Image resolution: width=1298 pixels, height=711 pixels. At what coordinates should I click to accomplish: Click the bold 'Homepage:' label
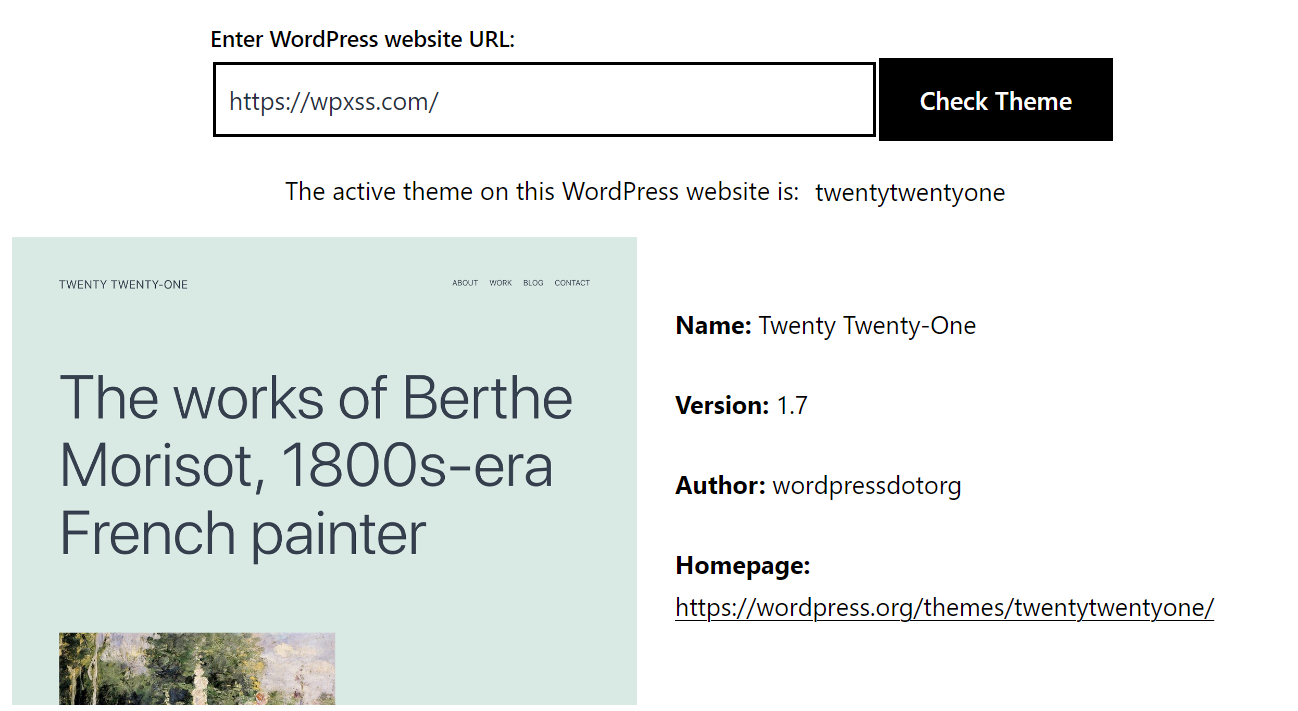coord(743,566)
